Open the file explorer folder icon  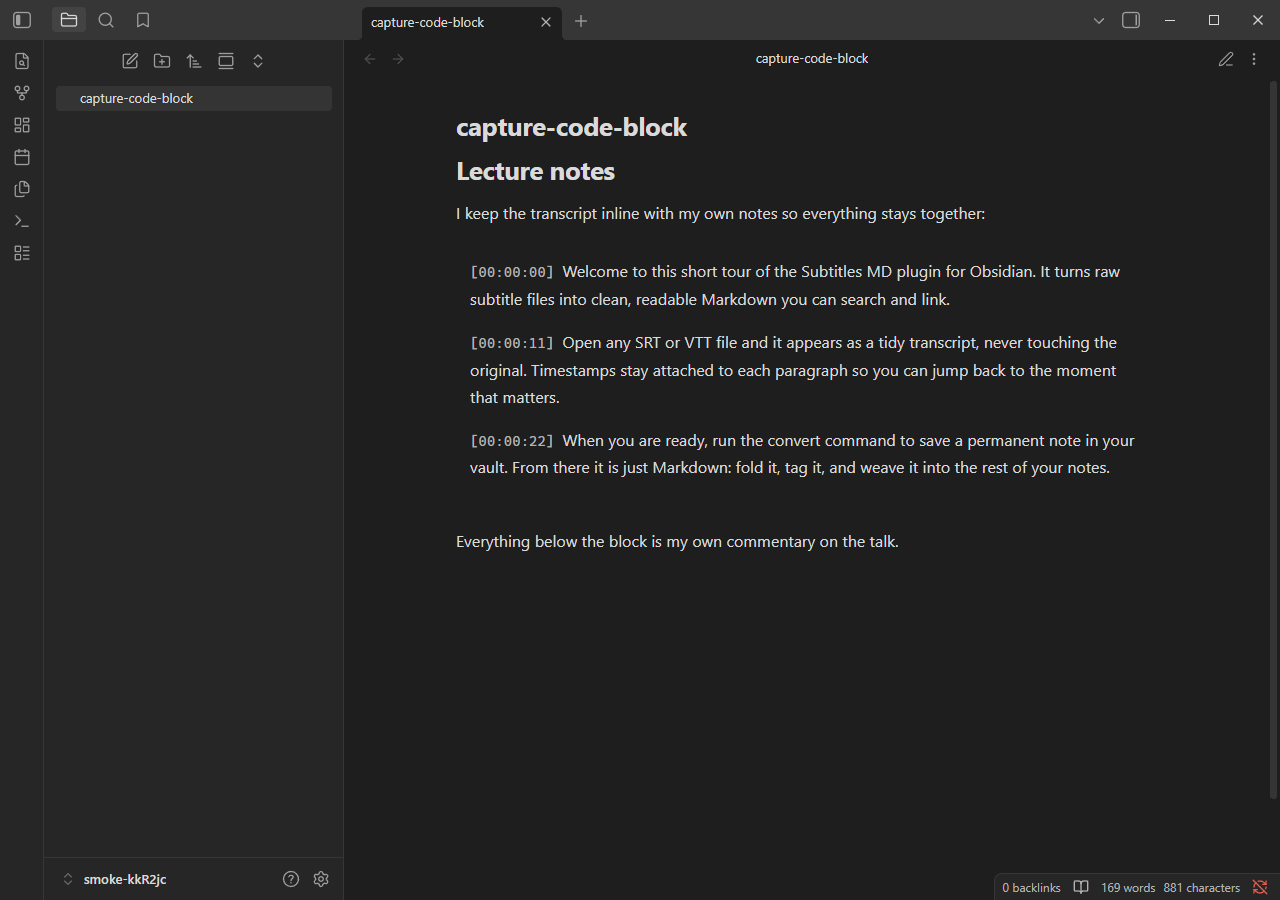tap(69, 20)
